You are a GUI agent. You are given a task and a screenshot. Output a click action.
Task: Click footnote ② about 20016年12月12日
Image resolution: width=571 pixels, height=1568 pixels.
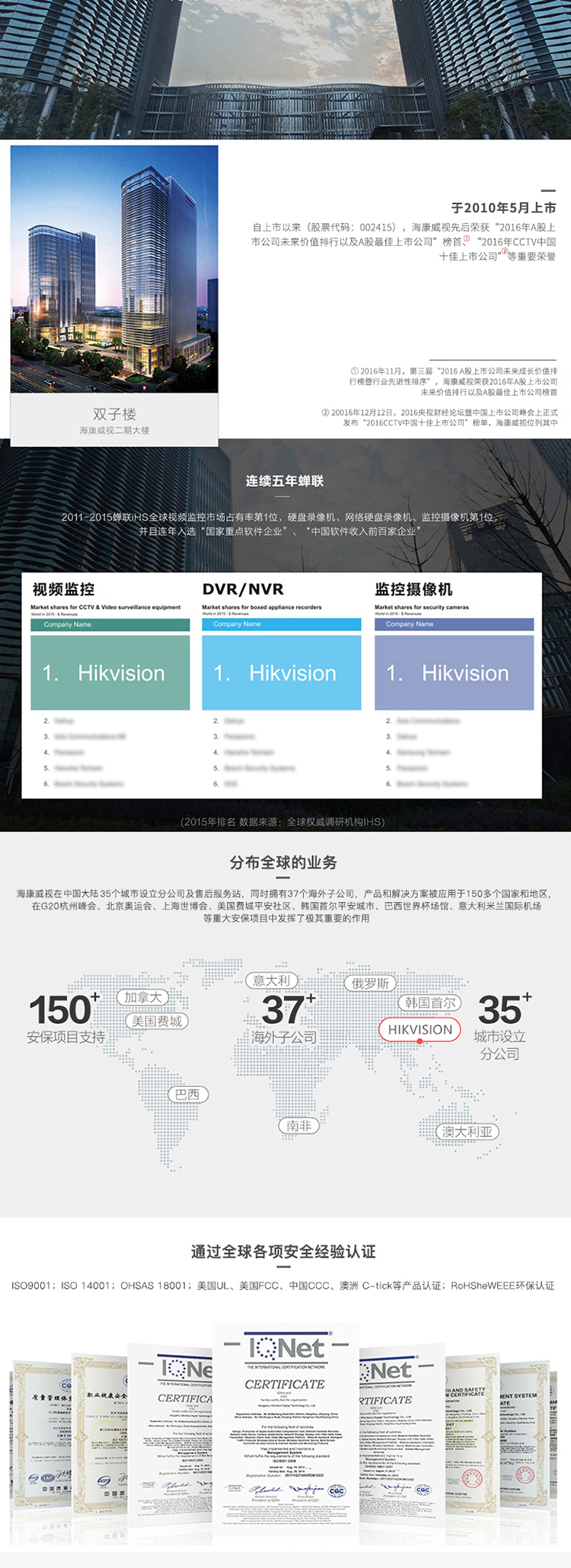(x=439, y=418)
